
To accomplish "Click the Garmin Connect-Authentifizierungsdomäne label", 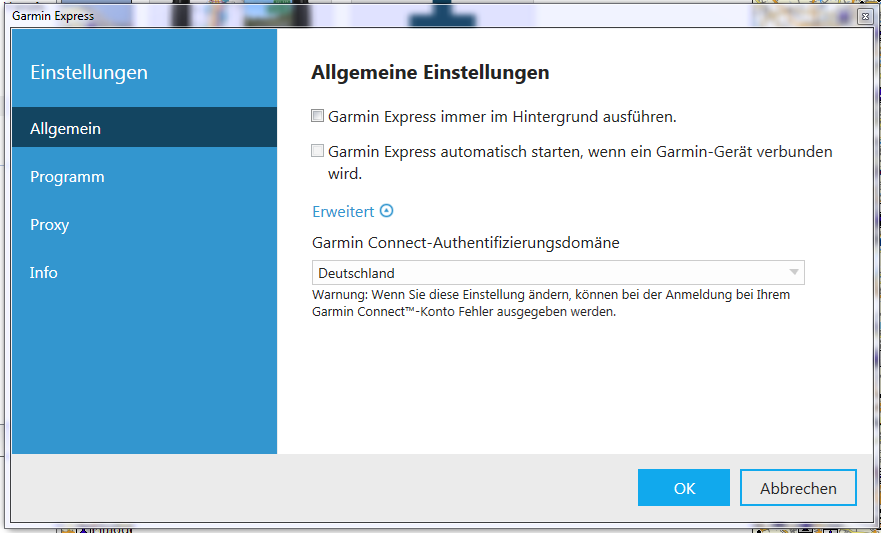I will point(466,243).
